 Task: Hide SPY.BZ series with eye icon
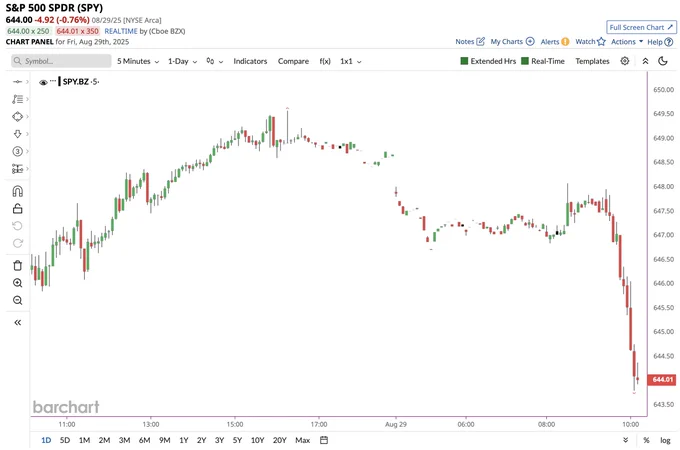click(x=43, y=82)
